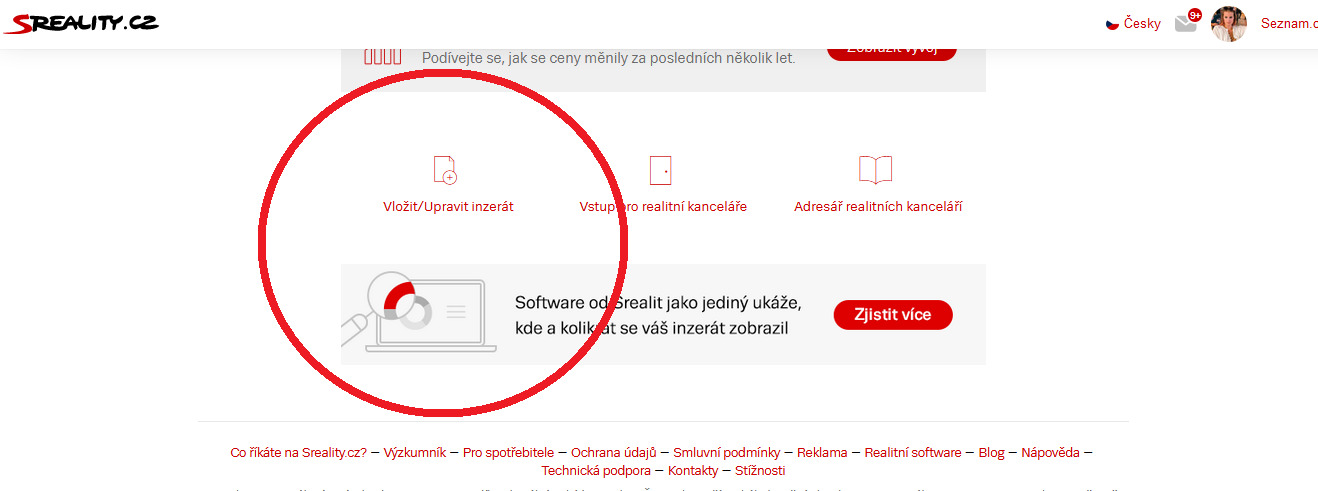Open the Nápověda footer link

pyautogui.click(x=1050, y=453)
